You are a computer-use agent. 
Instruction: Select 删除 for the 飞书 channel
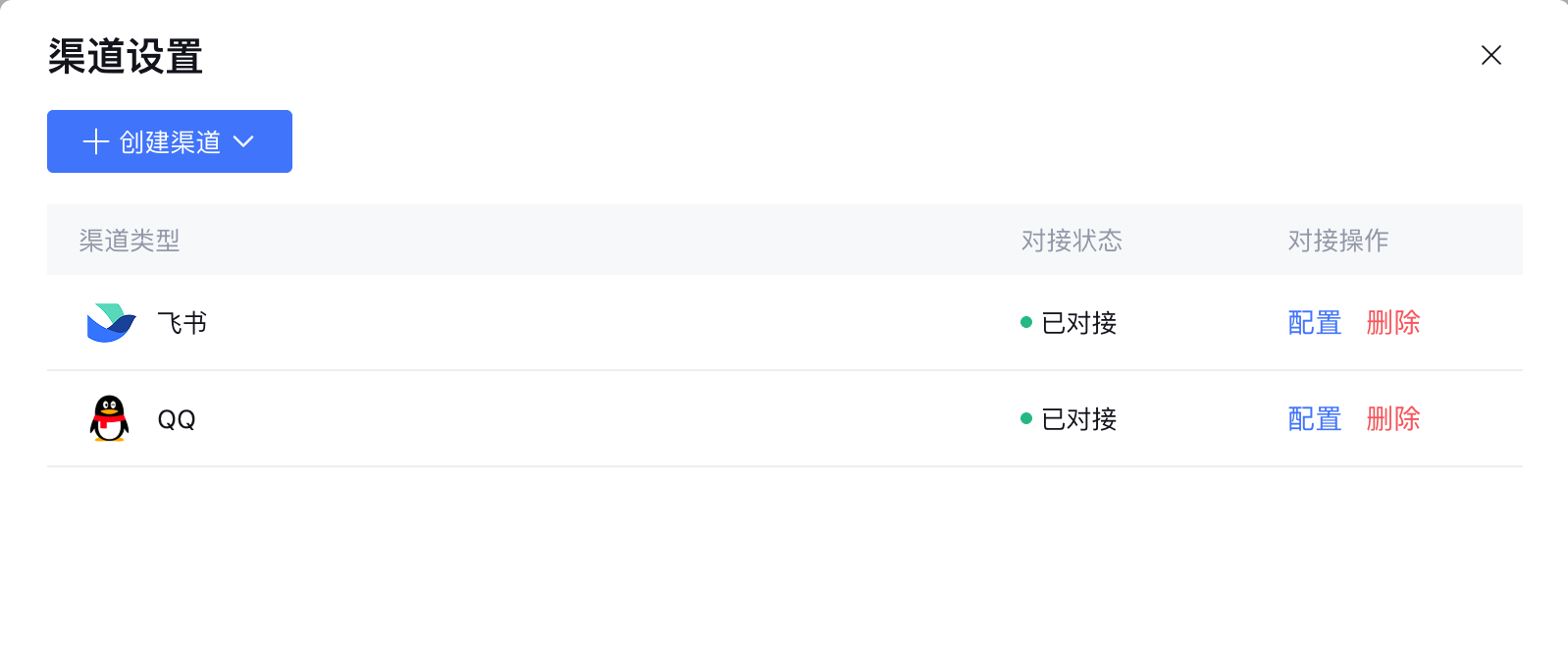coord(1392,323)
